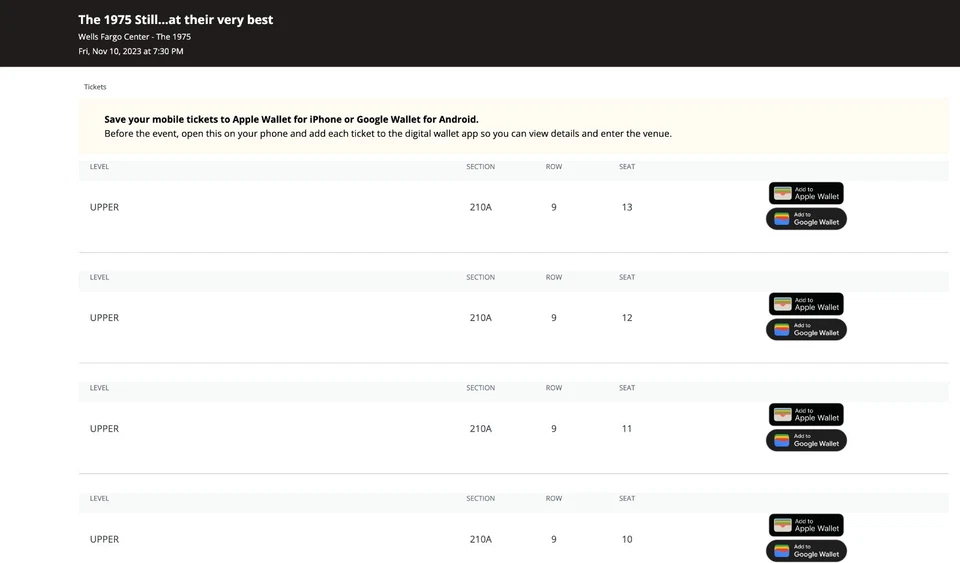960x563 pixels.
Task: Click the Wells Fargo Center venue text
Action: pos(134,36)
